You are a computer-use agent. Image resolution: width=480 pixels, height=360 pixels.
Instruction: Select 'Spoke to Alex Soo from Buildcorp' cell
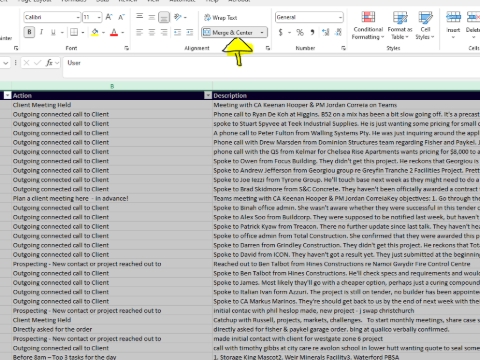pos(346,217)
